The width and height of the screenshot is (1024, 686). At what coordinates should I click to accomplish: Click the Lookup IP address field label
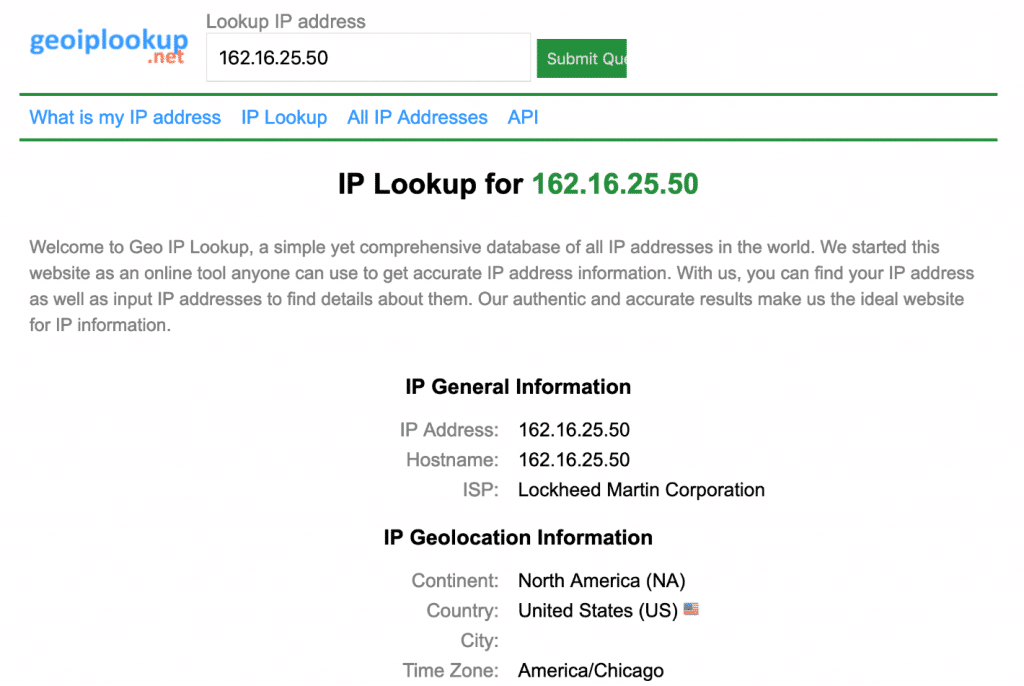[285, 21]
